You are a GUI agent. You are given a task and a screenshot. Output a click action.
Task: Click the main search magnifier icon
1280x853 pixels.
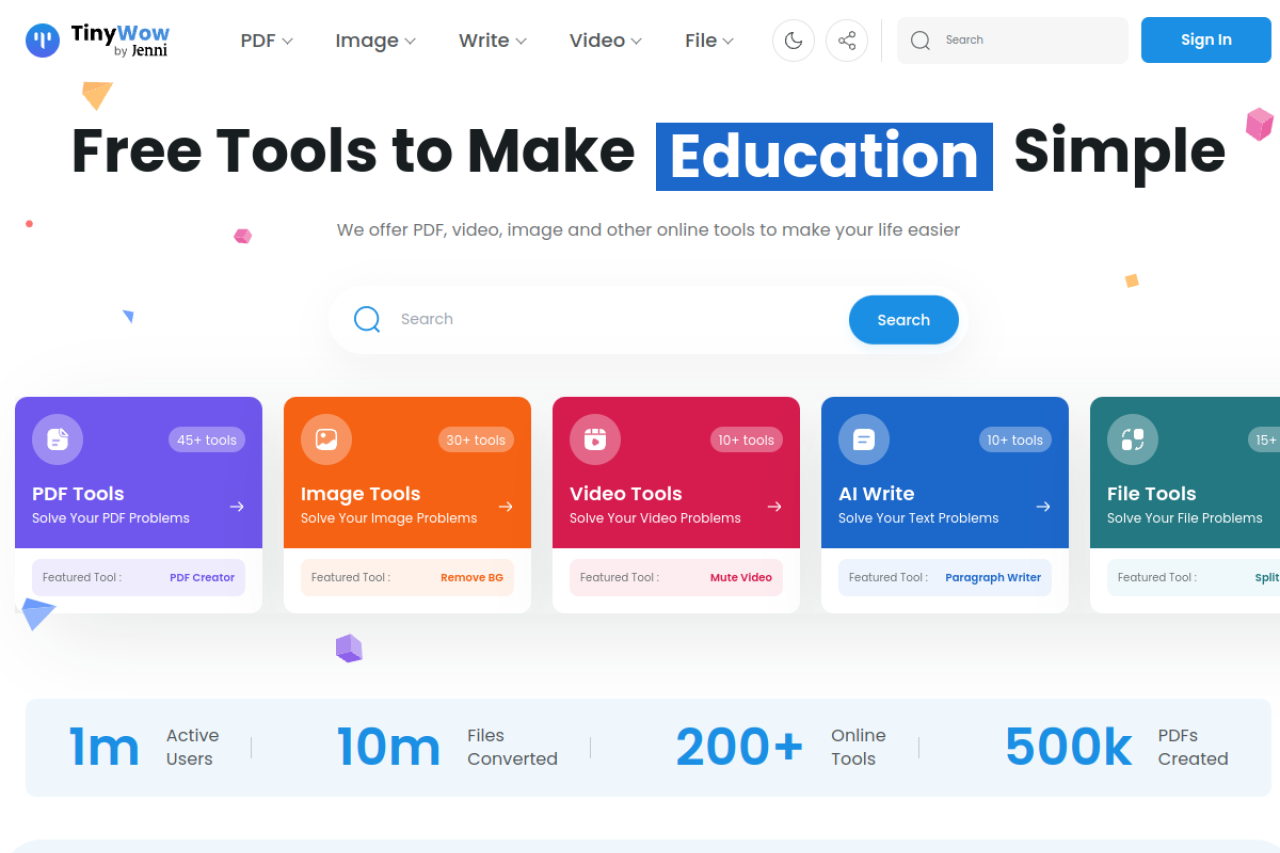[367, 319]
